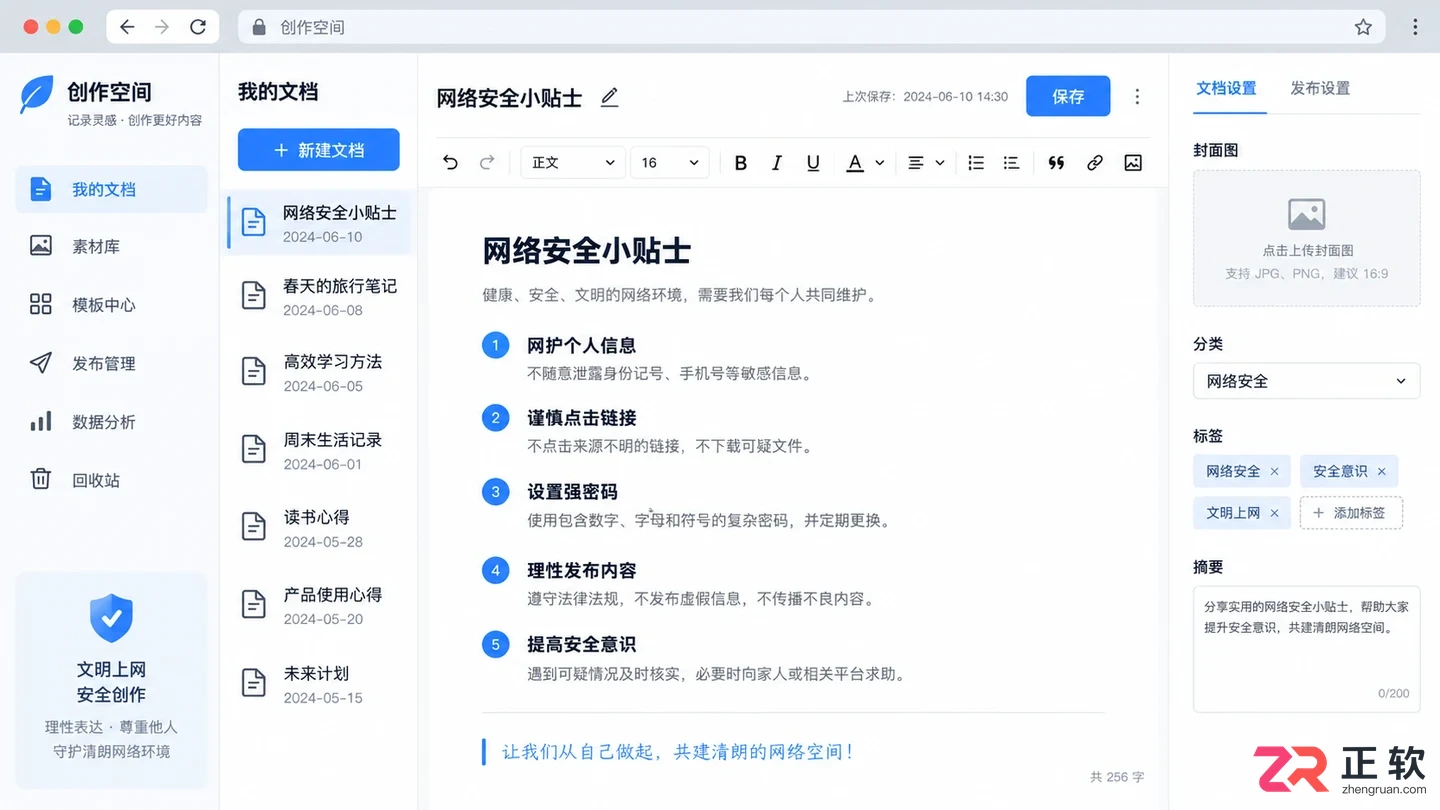Viewport: 1440px width, 810px height.
Task: Click the 摘要 summary text field
Action: 1307,648
